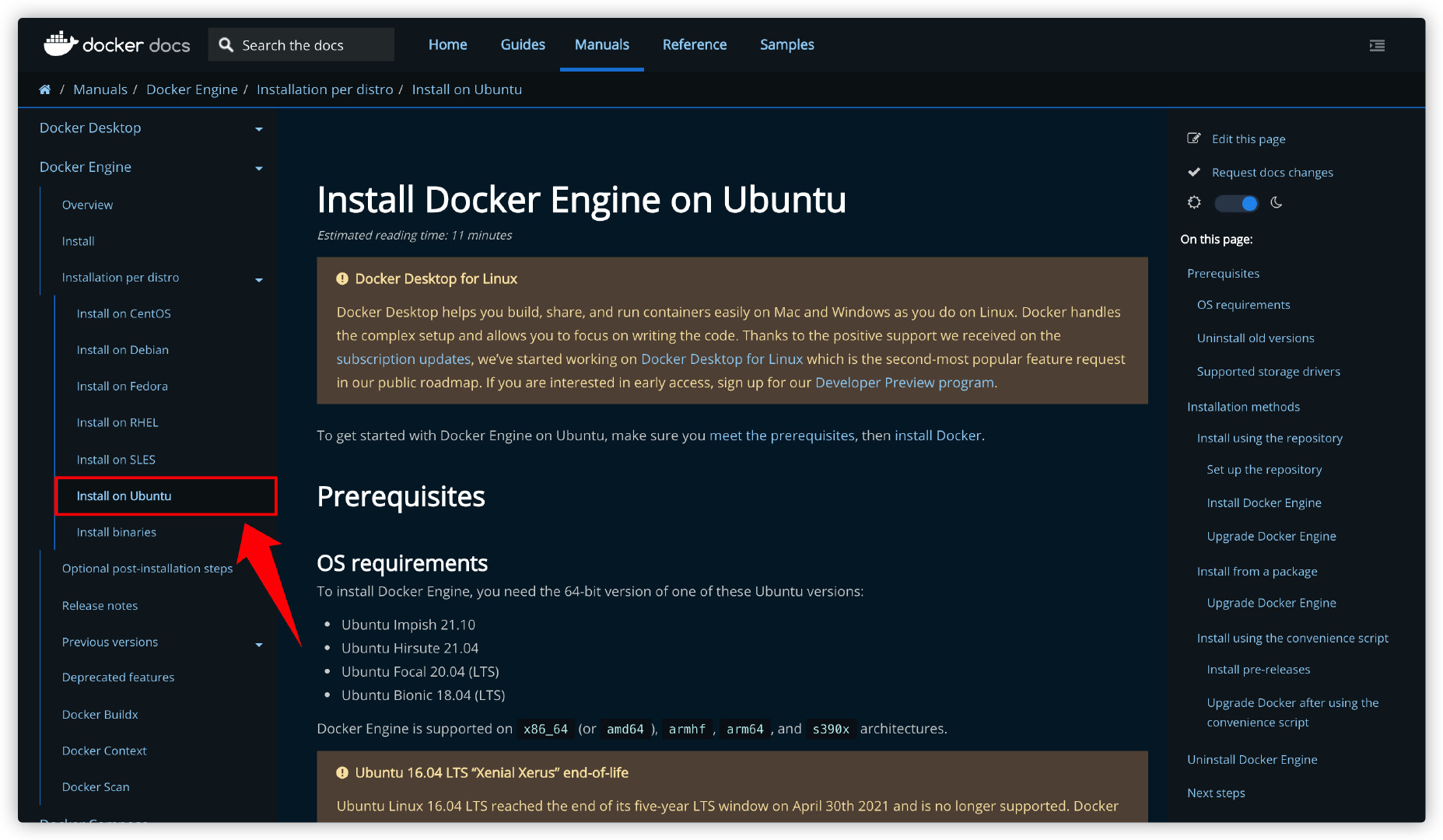Image resolution: width=1443 pixels, height=840 pixels.
Task: Jump to Installation methods outline link
Action: point(1243,407)
